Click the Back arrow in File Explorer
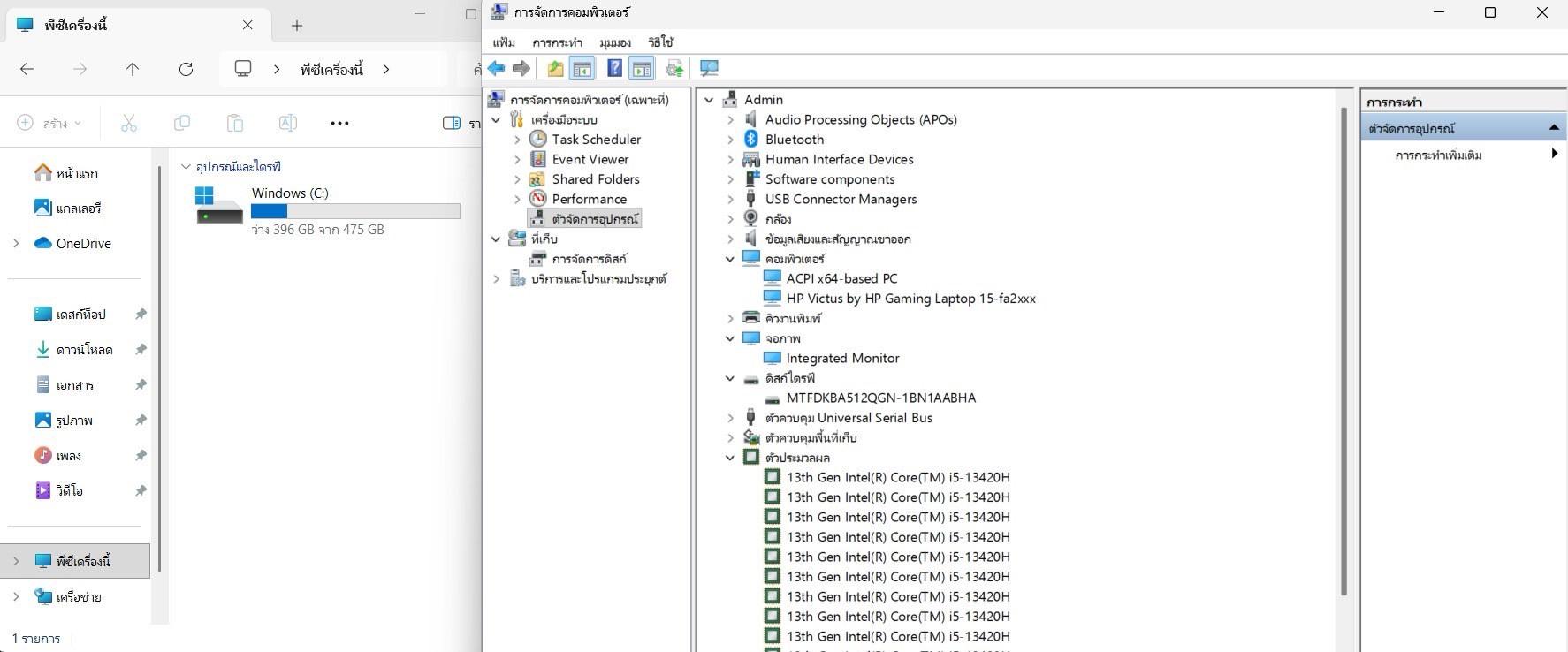The width and height of the screenshot is (1568, 652). tap(27, 69)
